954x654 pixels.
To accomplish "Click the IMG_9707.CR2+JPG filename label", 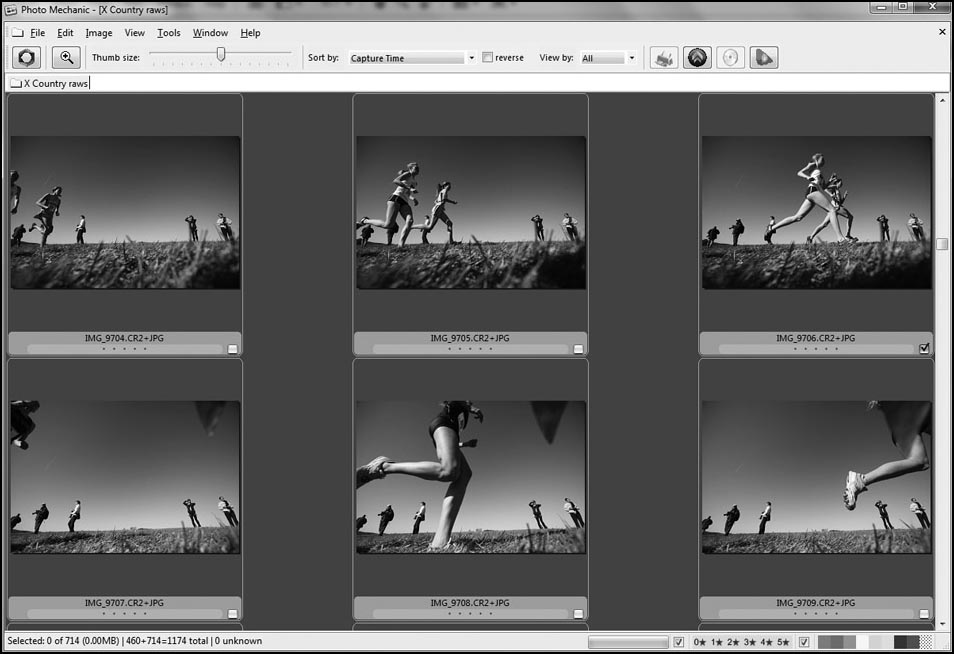I will (x=124, y=602).
